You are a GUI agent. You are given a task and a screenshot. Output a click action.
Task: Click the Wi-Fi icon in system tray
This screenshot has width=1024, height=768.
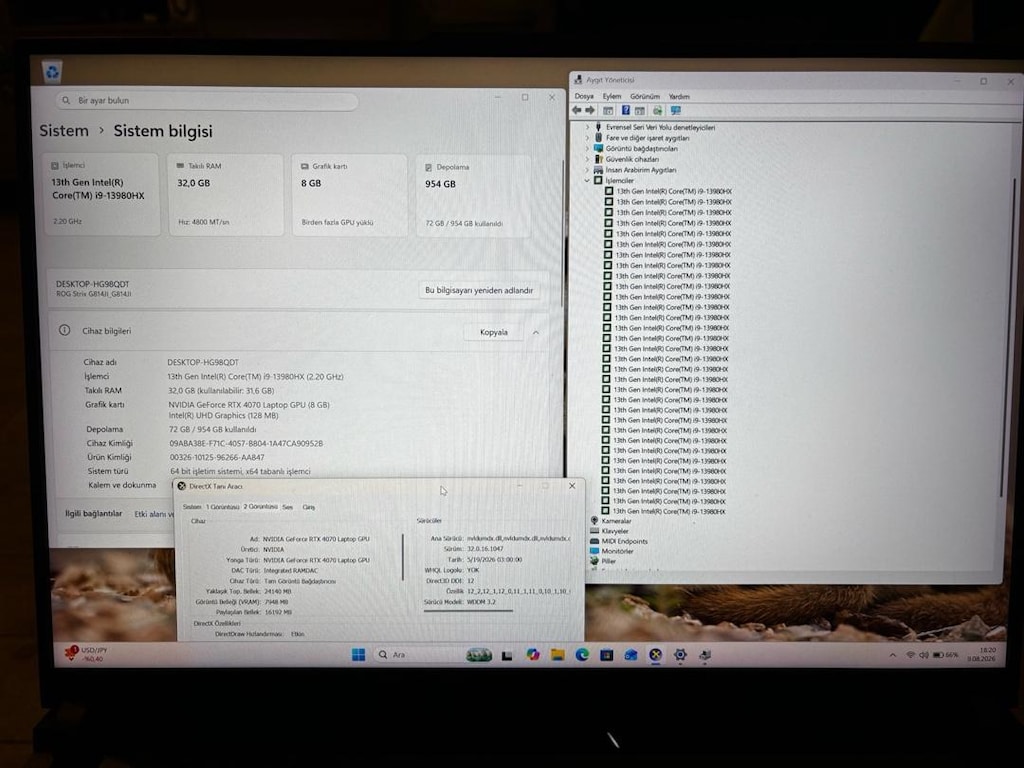pyautogui.click(x=910, y=654)
